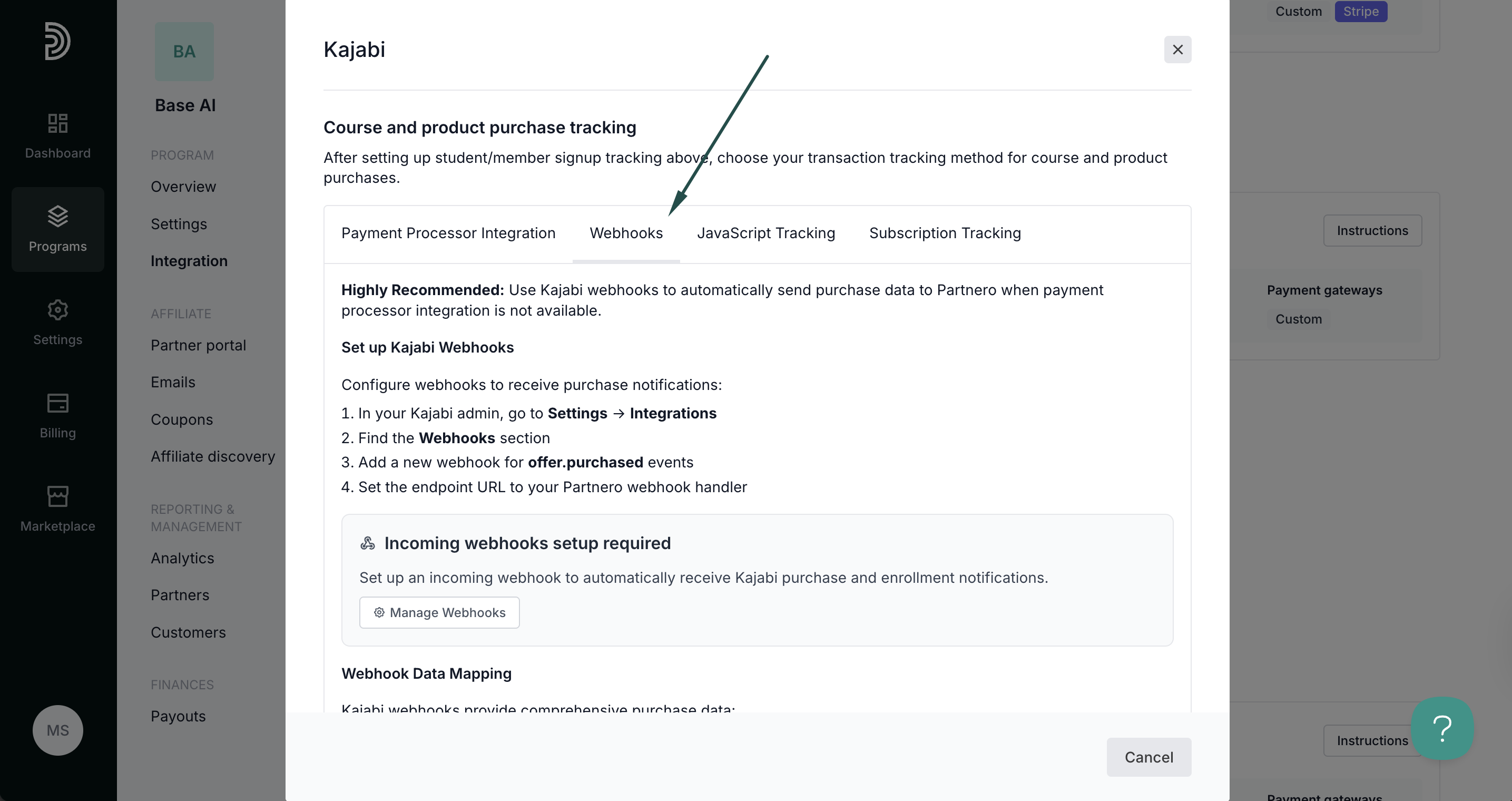Click the MS user avatar
This screenshot has height=801, width=1512.
coord(57,730)
